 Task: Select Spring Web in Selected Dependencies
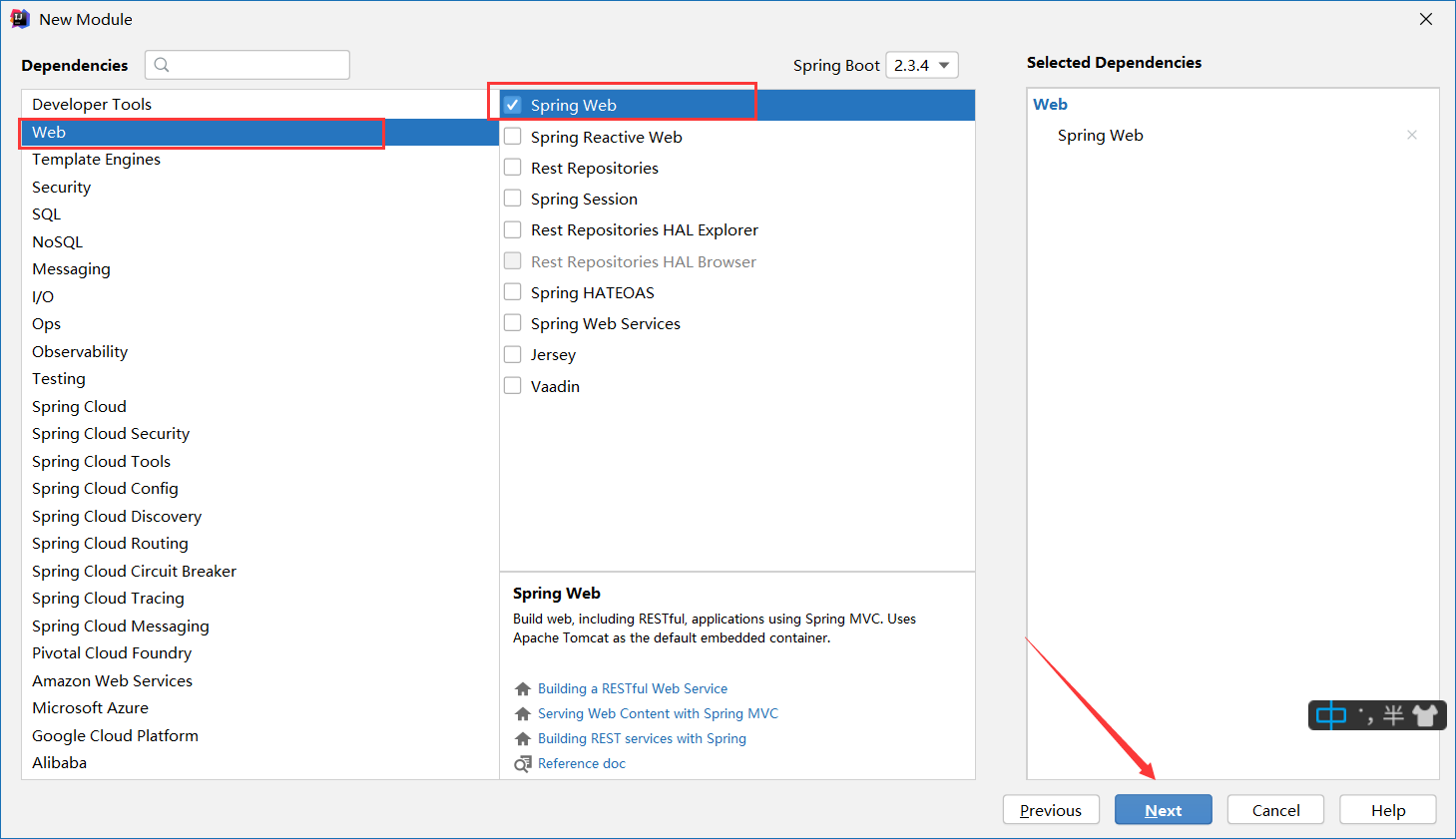coord(1101,136)
